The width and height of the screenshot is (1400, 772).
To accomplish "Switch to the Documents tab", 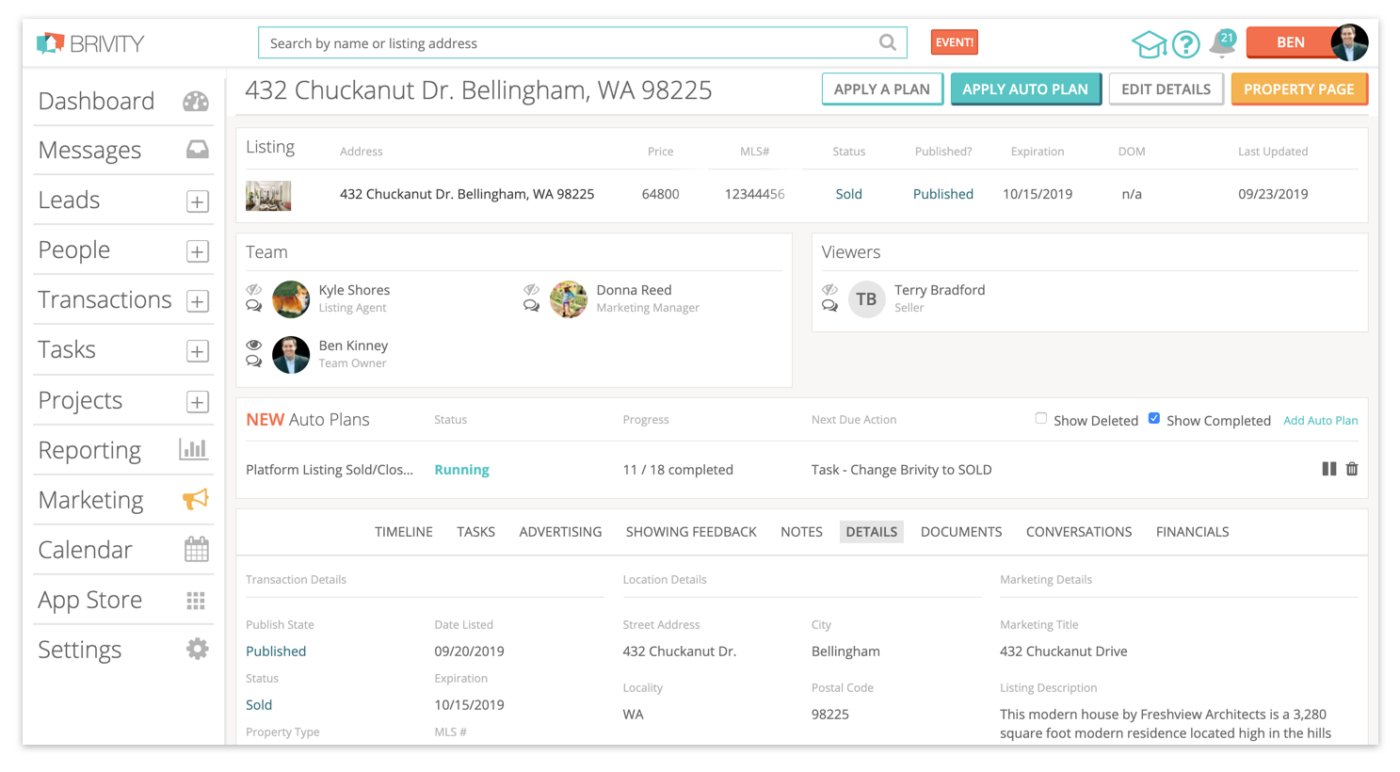I will coord(960,531).
